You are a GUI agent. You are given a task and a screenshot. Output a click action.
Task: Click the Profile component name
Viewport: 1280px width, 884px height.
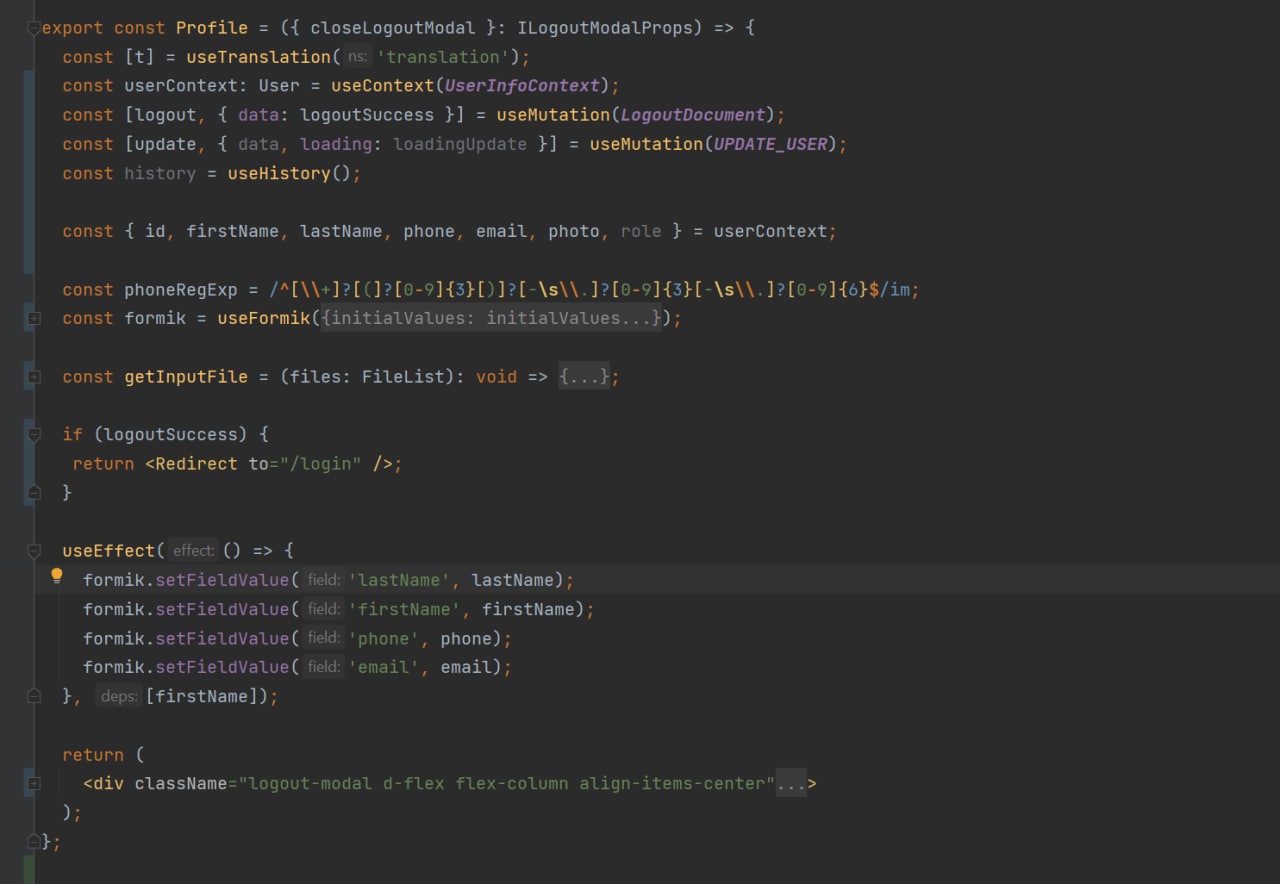click(x=212, y=28)
